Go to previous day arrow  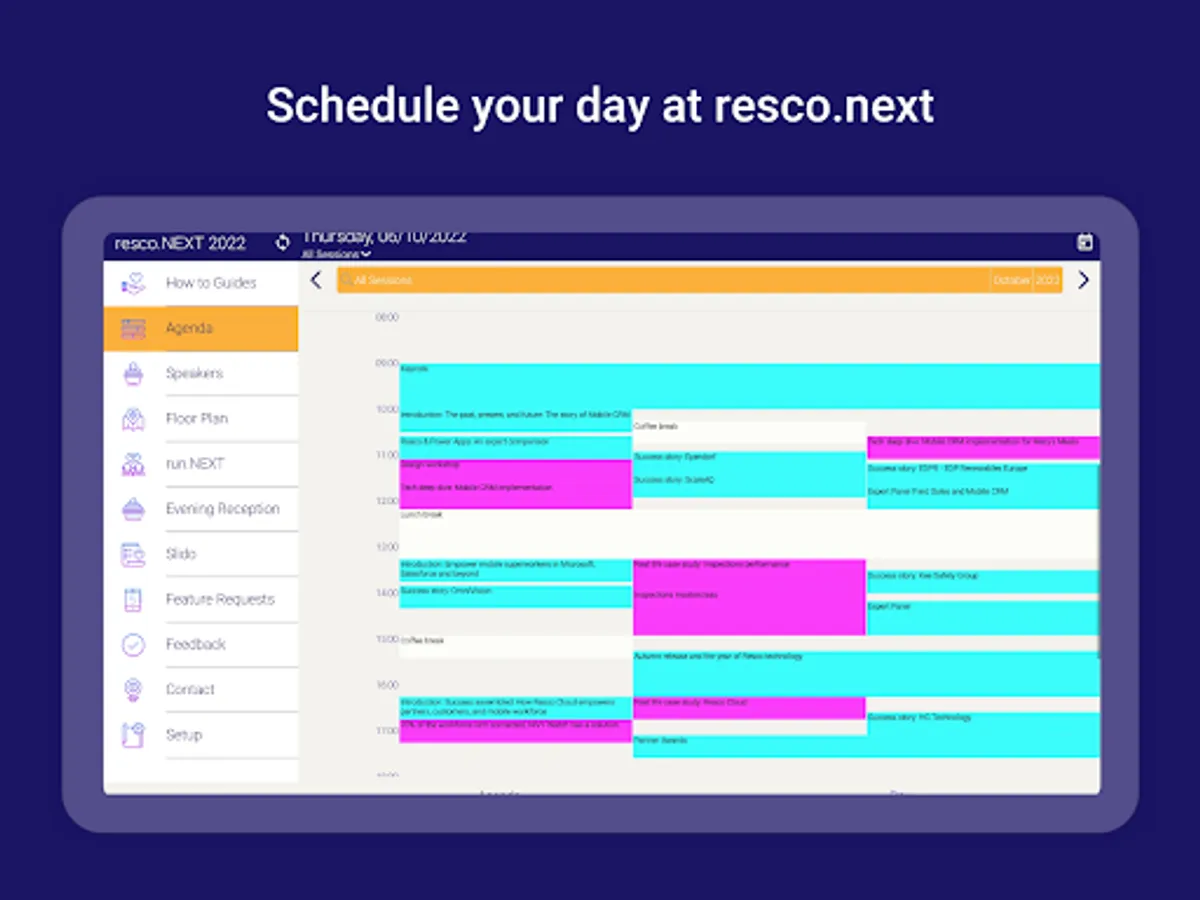[x=316, y=280]
